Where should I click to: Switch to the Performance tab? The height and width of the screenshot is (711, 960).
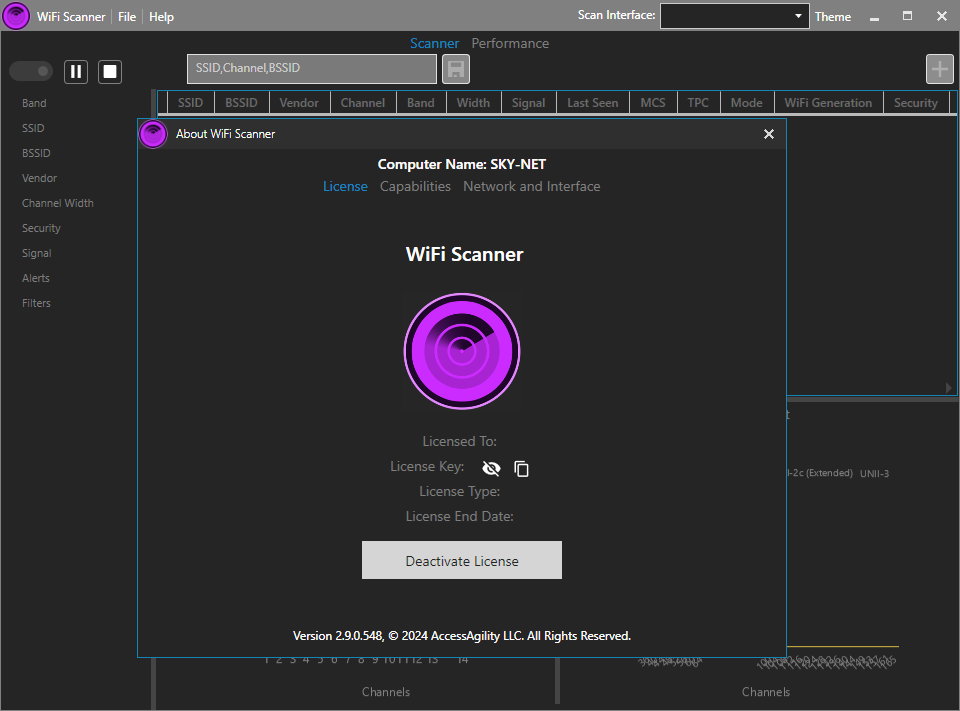(510, 43)
